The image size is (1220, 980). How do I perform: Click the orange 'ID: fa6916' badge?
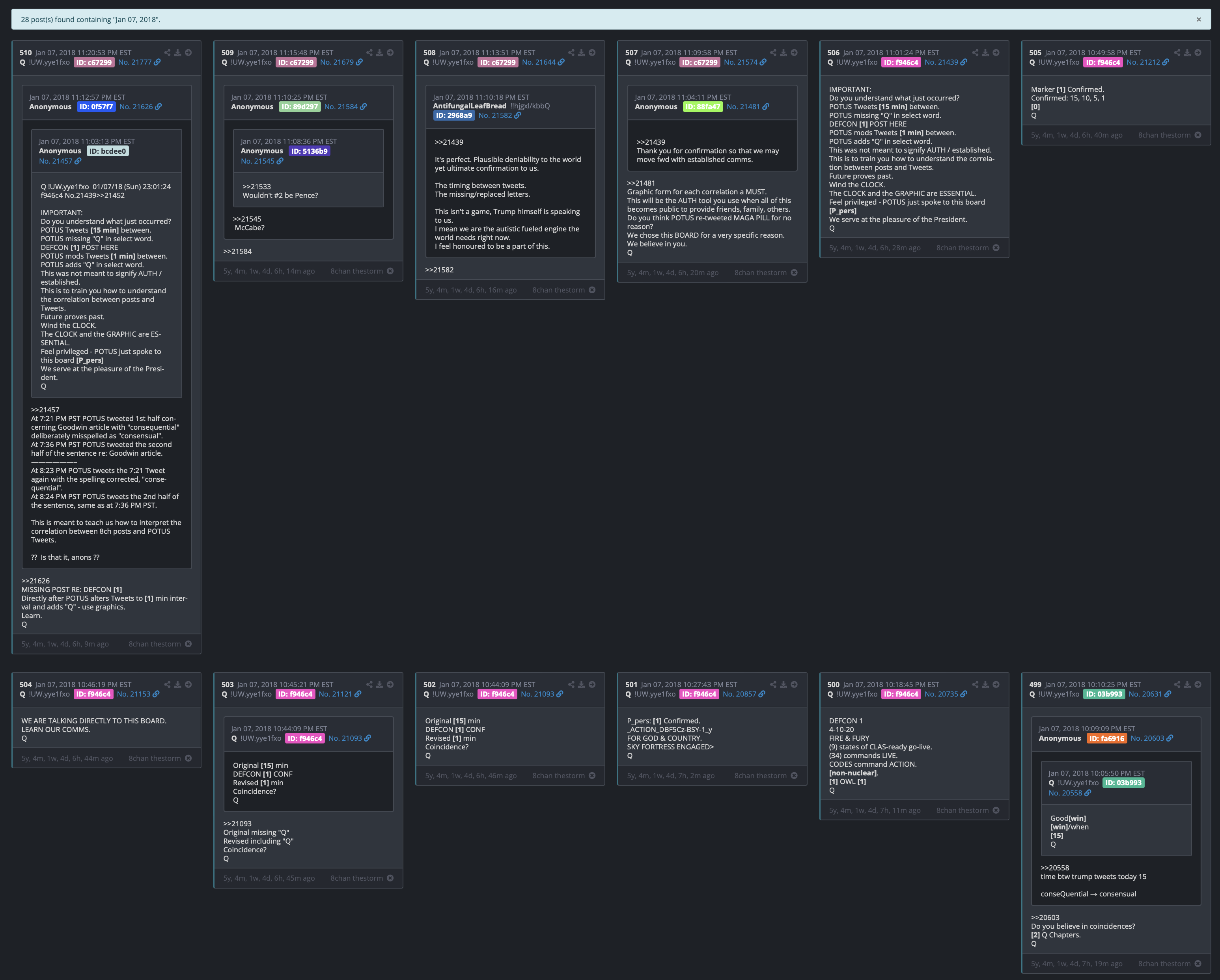tap(1107, 738)
